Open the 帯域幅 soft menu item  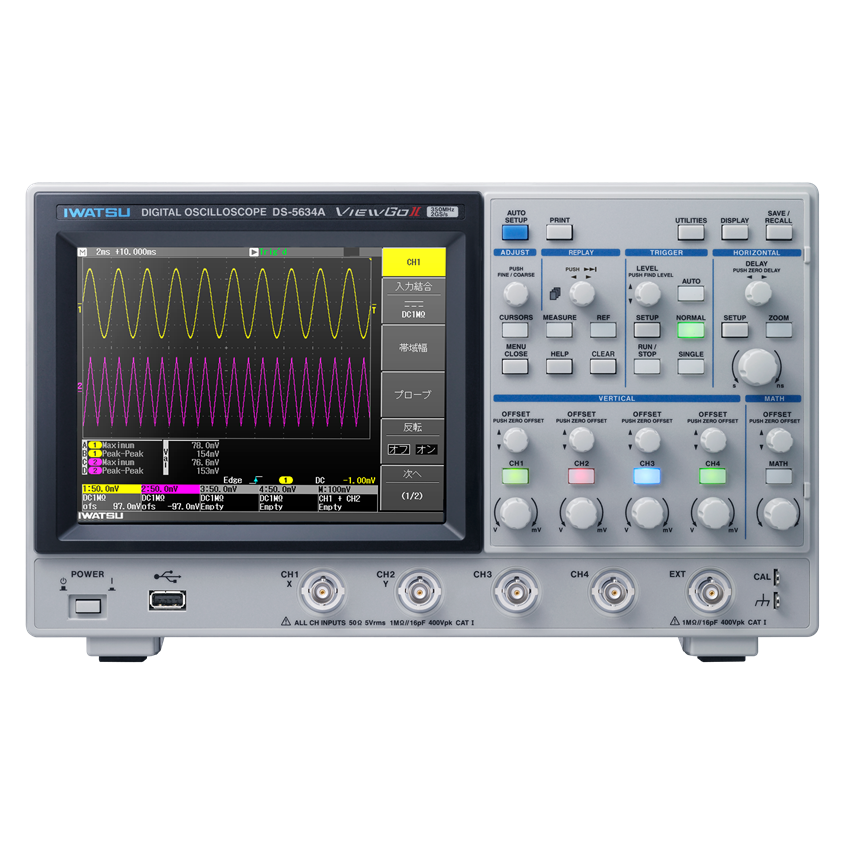413,348
